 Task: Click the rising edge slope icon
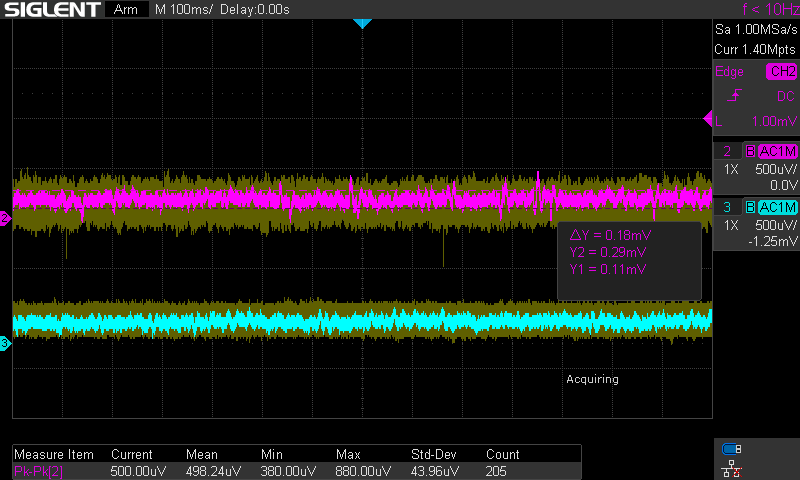pos(734,96)
